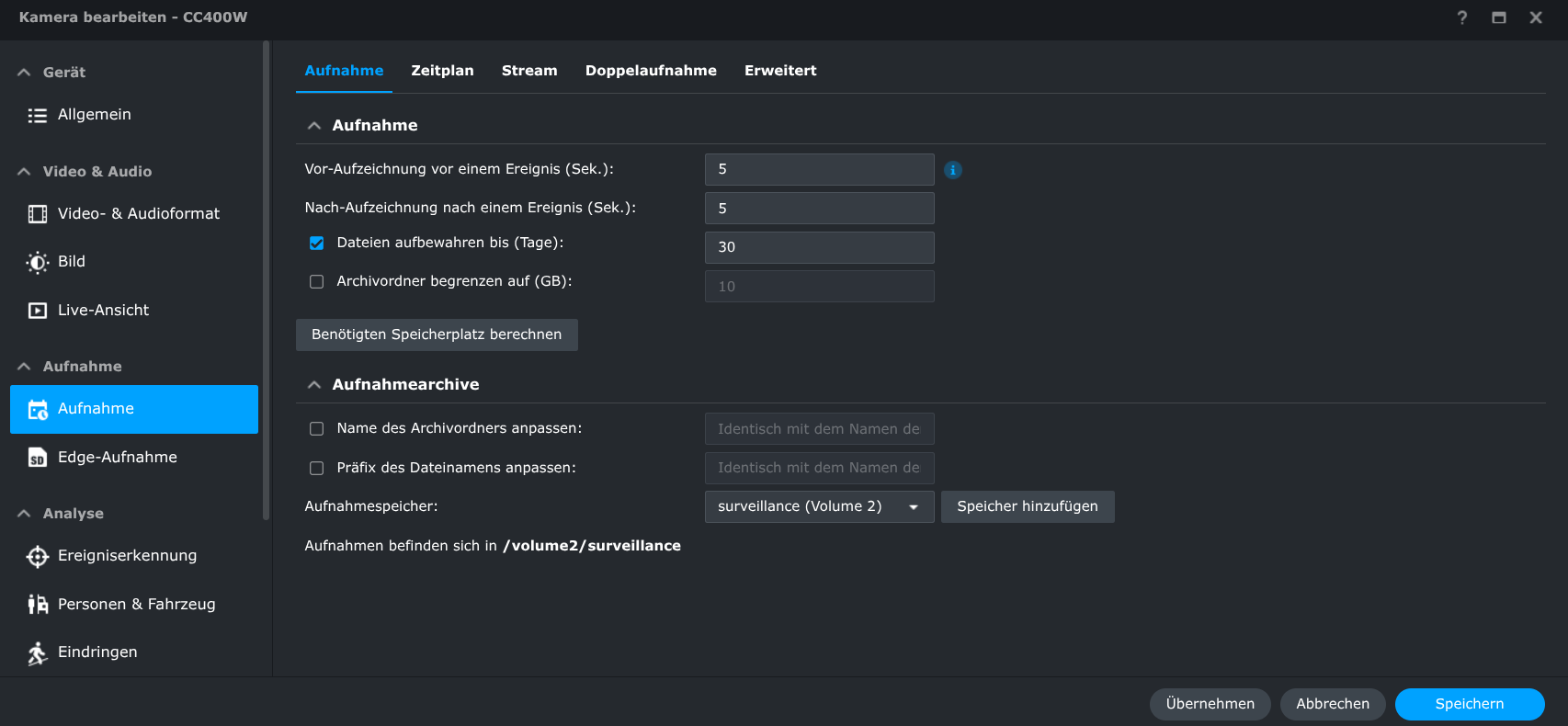Click the Edge-Aufnahme SD card icon
The height and width of the screenshot is (726, 1568).
point(37,458)
